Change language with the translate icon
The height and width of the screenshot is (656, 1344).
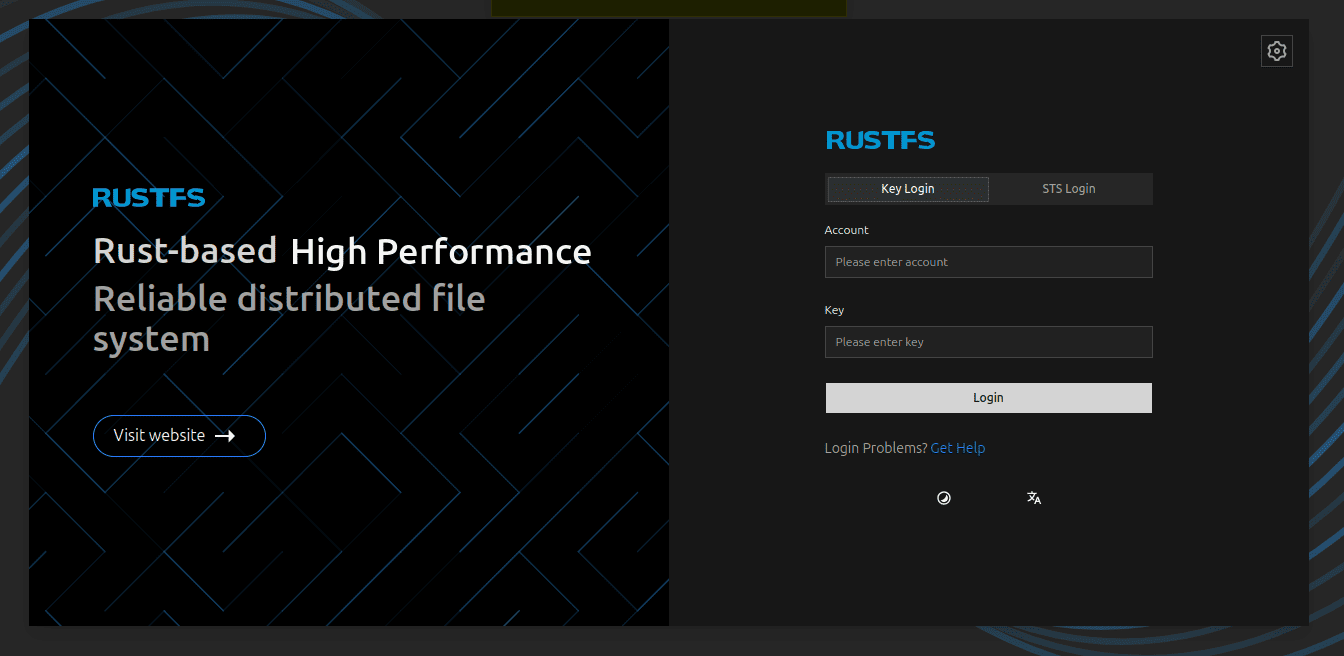1034,498
